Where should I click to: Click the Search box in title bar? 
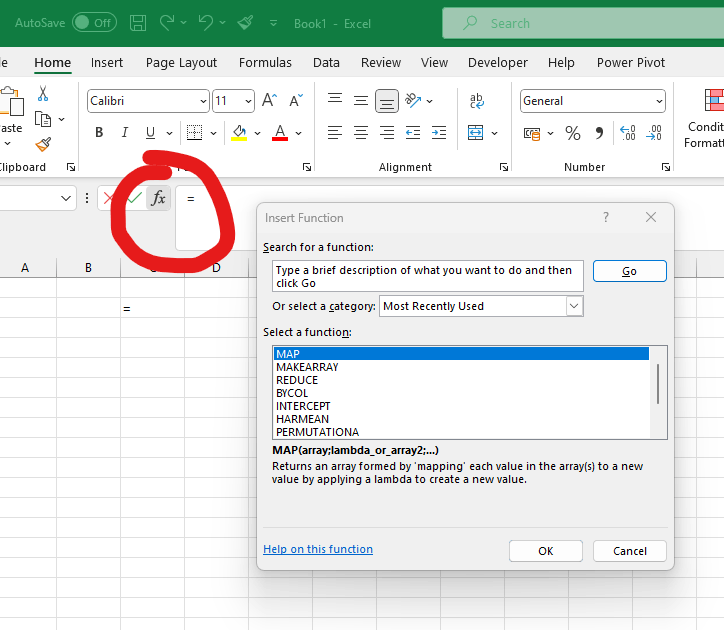[583, 23]
